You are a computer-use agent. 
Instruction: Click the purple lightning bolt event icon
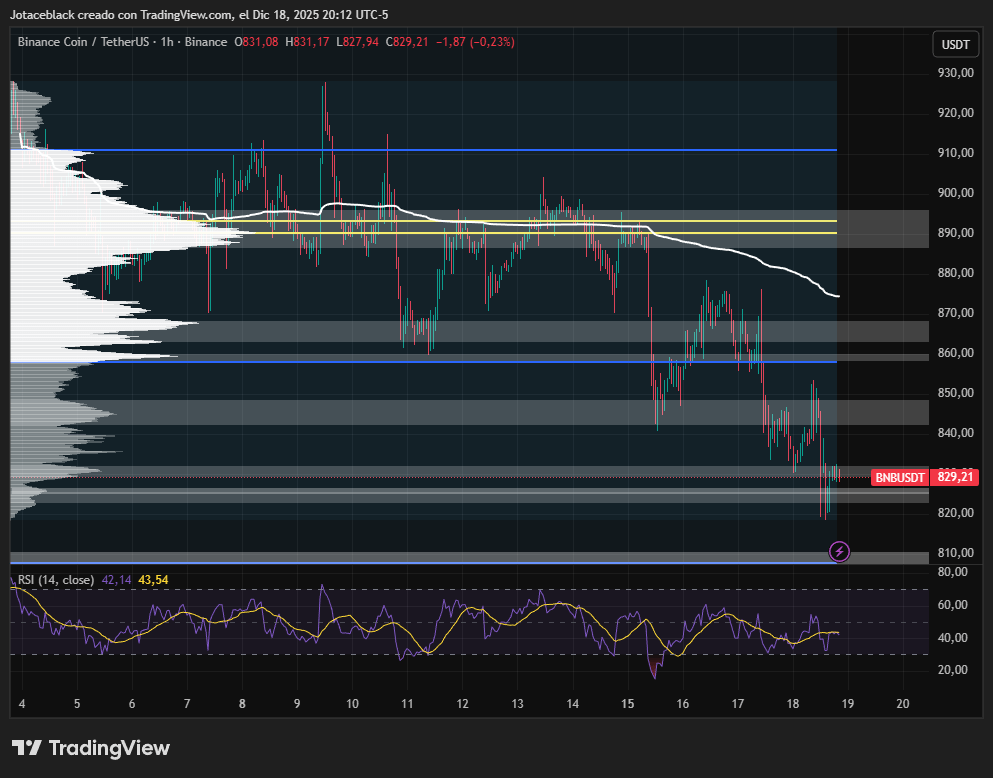840,551
